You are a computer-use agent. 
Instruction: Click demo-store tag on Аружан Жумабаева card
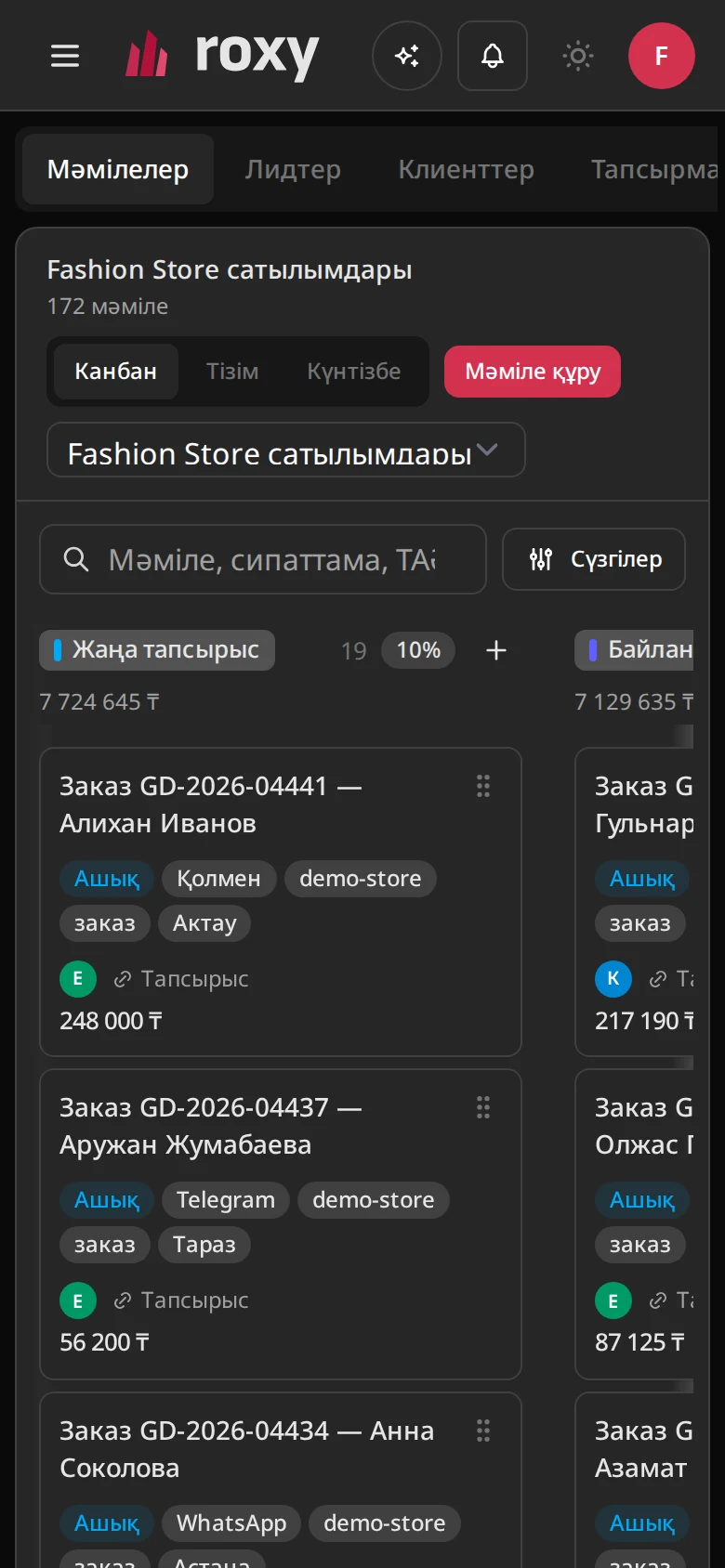[x=374, y=1200]
